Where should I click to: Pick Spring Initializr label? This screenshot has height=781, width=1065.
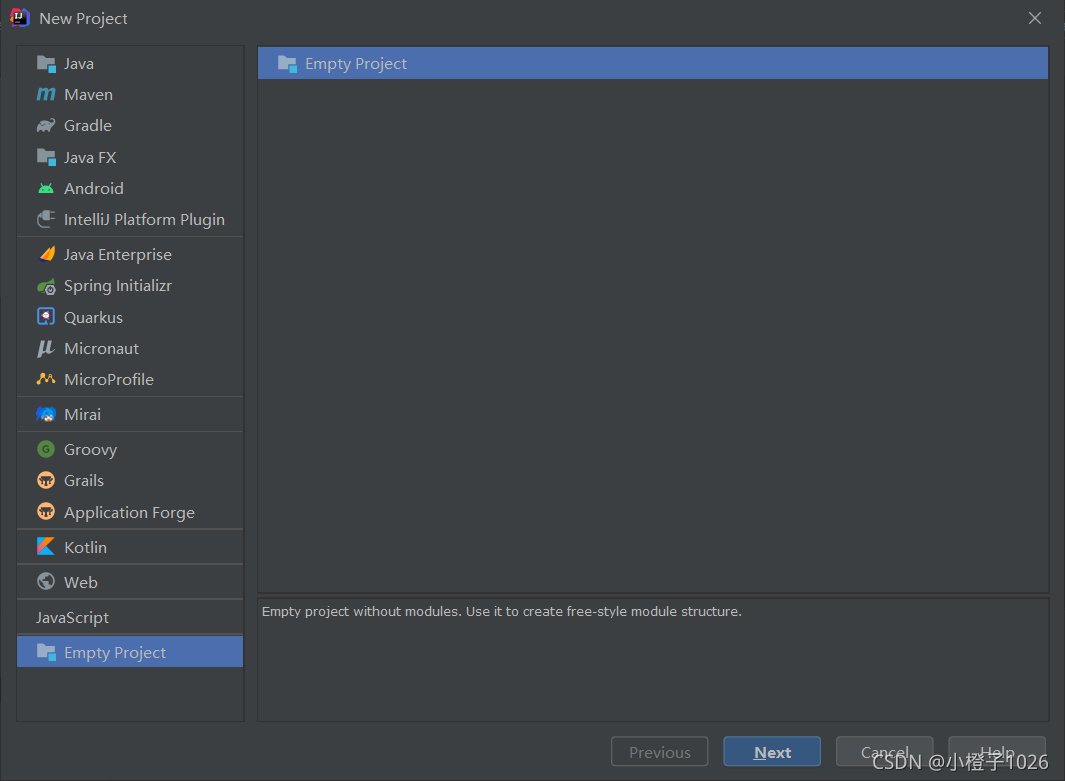coord(118,286)
